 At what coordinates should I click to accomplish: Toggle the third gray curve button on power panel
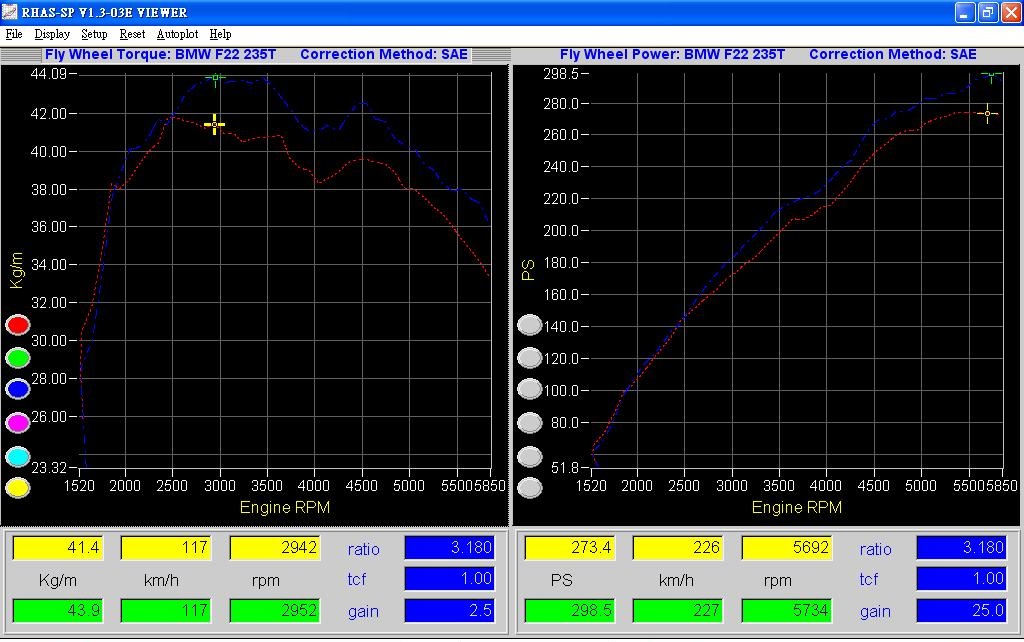530,389
